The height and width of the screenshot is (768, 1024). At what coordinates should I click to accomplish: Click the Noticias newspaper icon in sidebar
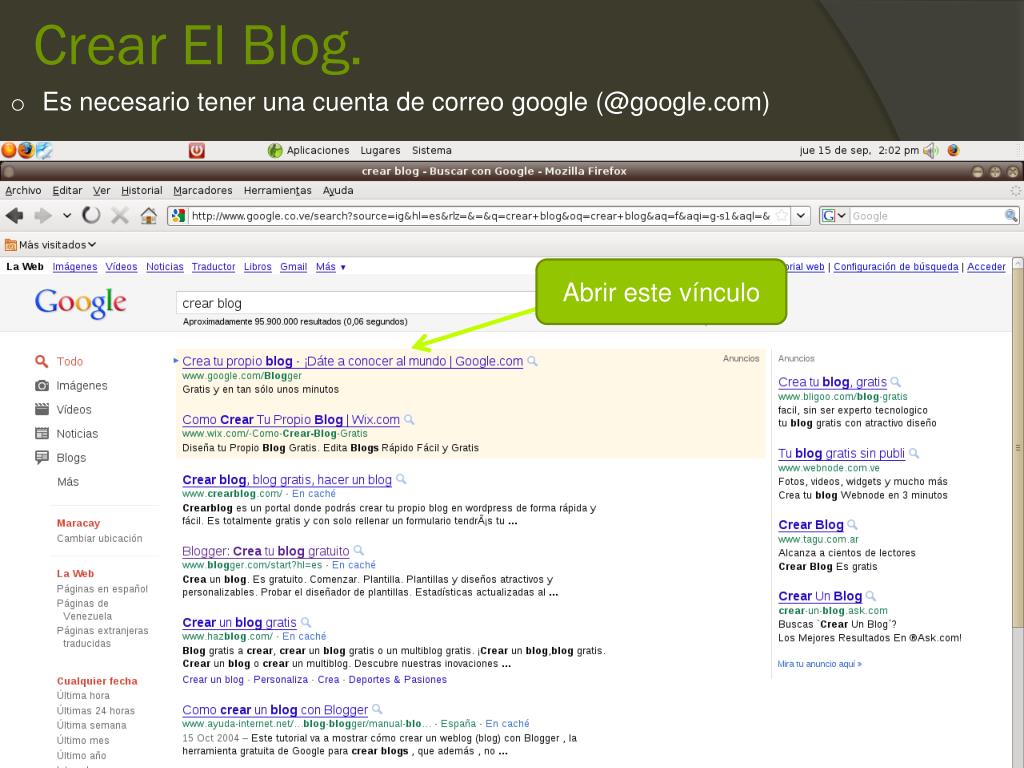click(42, 434)
